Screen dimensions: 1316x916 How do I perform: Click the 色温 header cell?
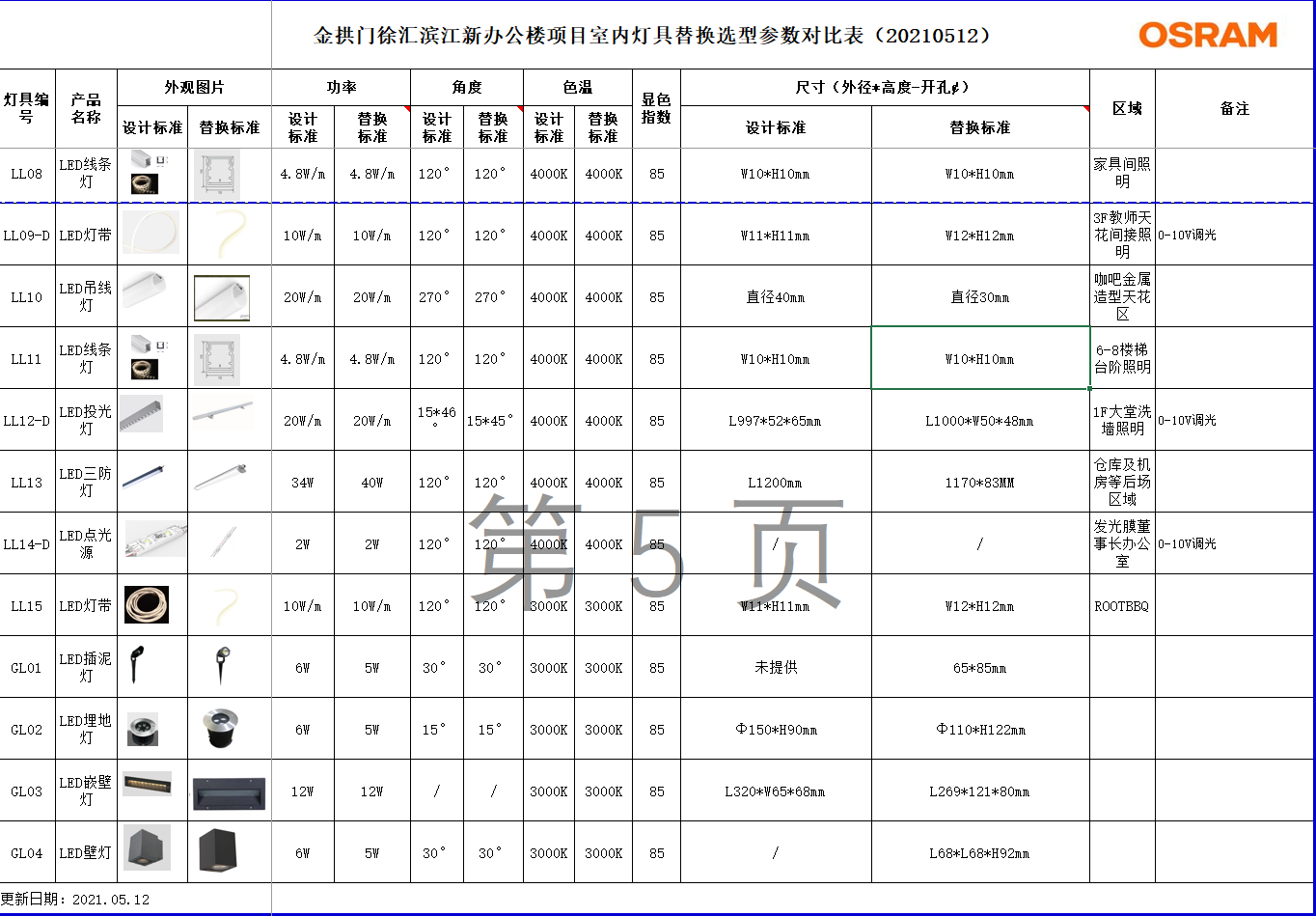pyautogui.click(x=578, y=87)
